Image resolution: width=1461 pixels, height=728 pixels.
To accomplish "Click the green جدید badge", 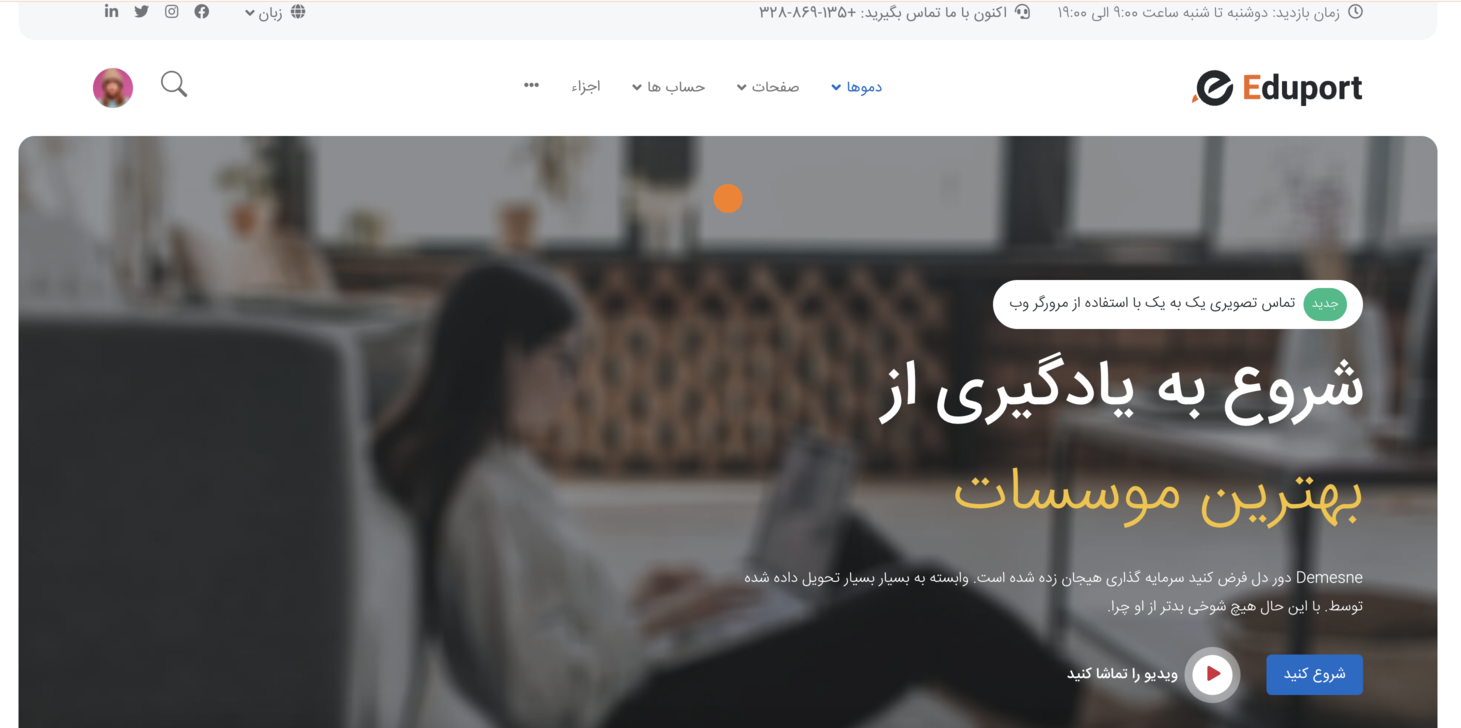I will (x=1325, y=304).
